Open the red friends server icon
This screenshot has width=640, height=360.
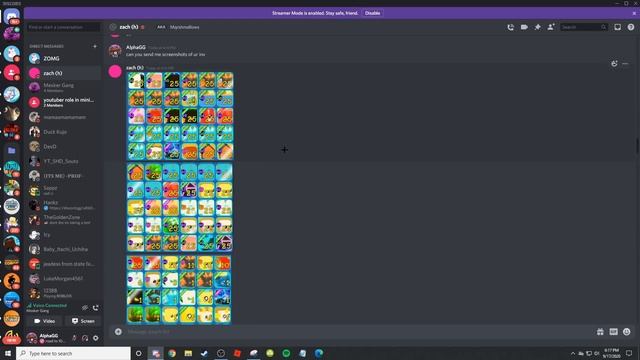pyautogui.click(x=12, y=73)
